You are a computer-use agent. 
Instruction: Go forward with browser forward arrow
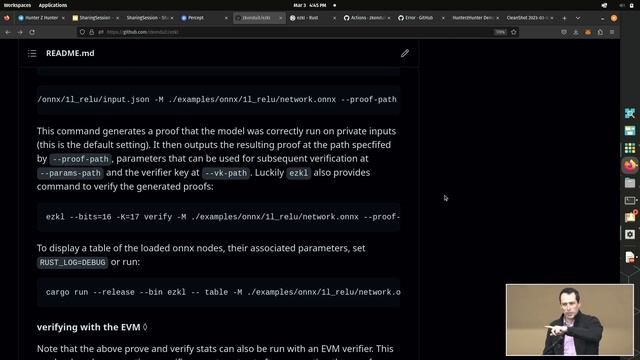point(20,32)
